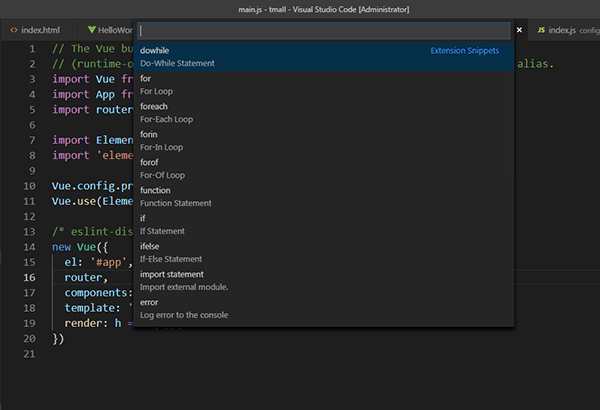Click the empty line 21 in editor
The width and height of the screenshot is (600, 410).
point(200,354)
